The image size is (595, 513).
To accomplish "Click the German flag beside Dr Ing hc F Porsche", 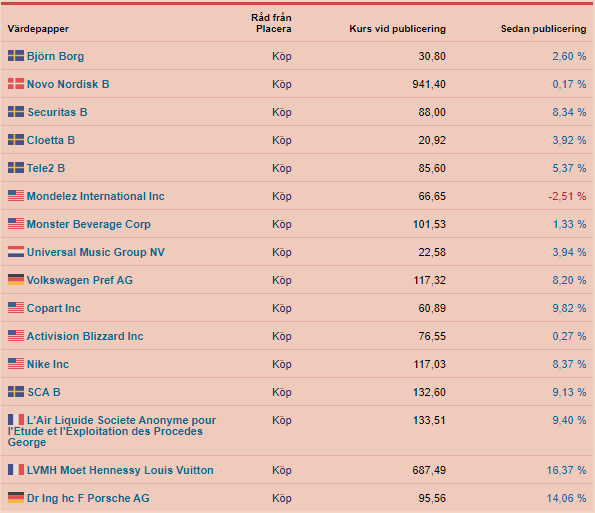I will tap(16, 498).
